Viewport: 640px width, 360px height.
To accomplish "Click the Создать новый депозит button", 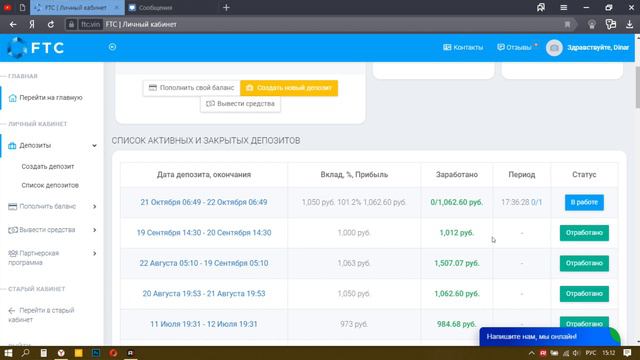I will 289,88.
